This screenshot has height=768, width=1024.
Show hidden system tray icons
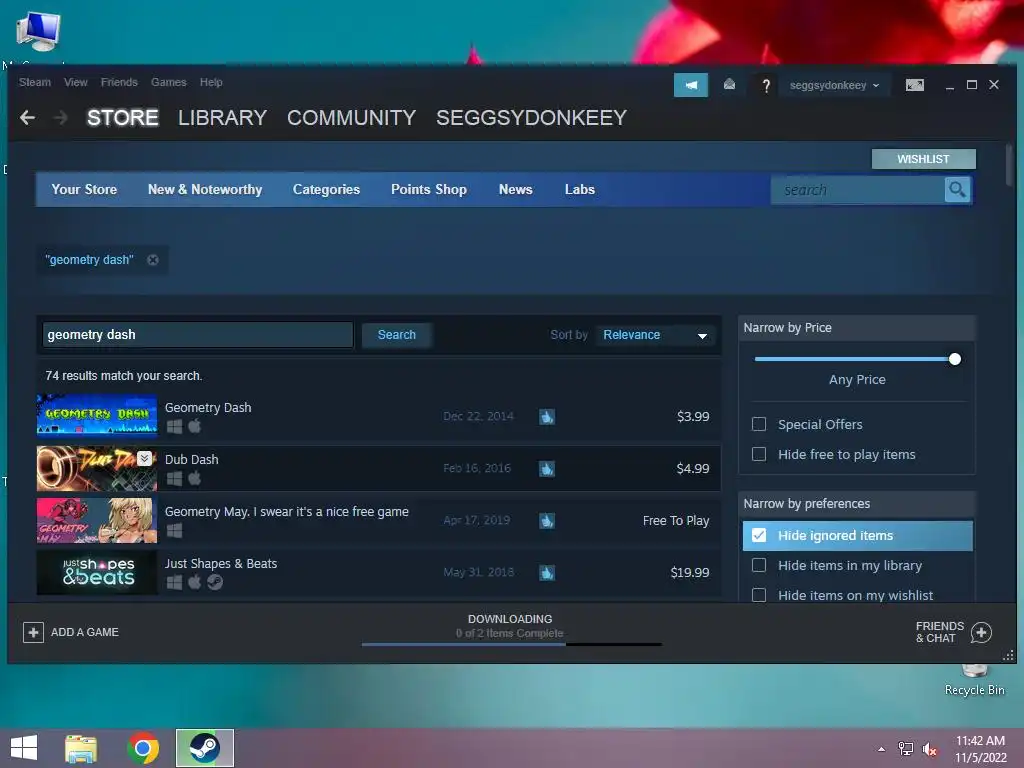[882, 749]
